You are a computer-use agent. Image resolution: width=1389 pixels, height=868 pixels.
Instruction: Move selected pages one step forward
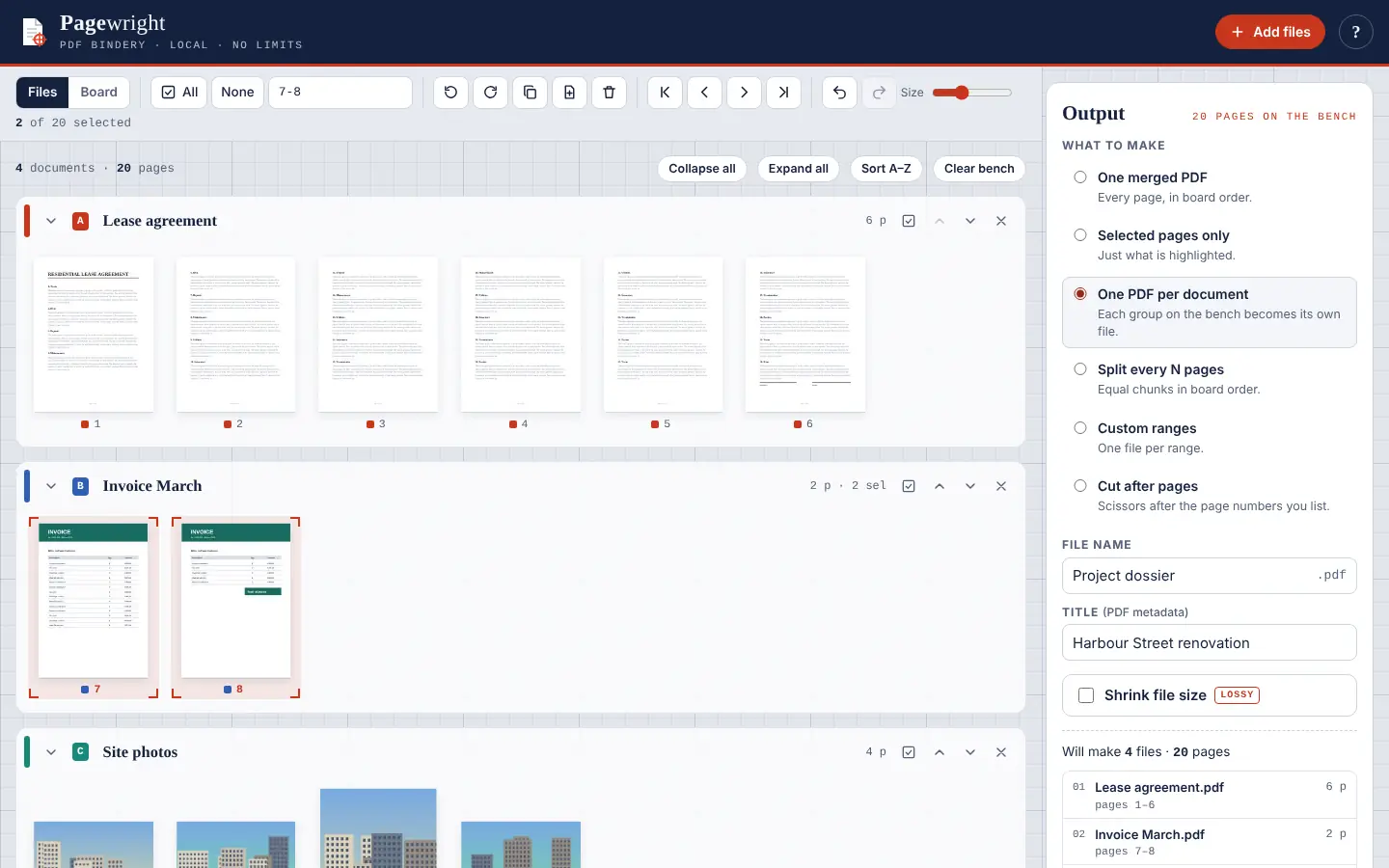click(744, 93)
